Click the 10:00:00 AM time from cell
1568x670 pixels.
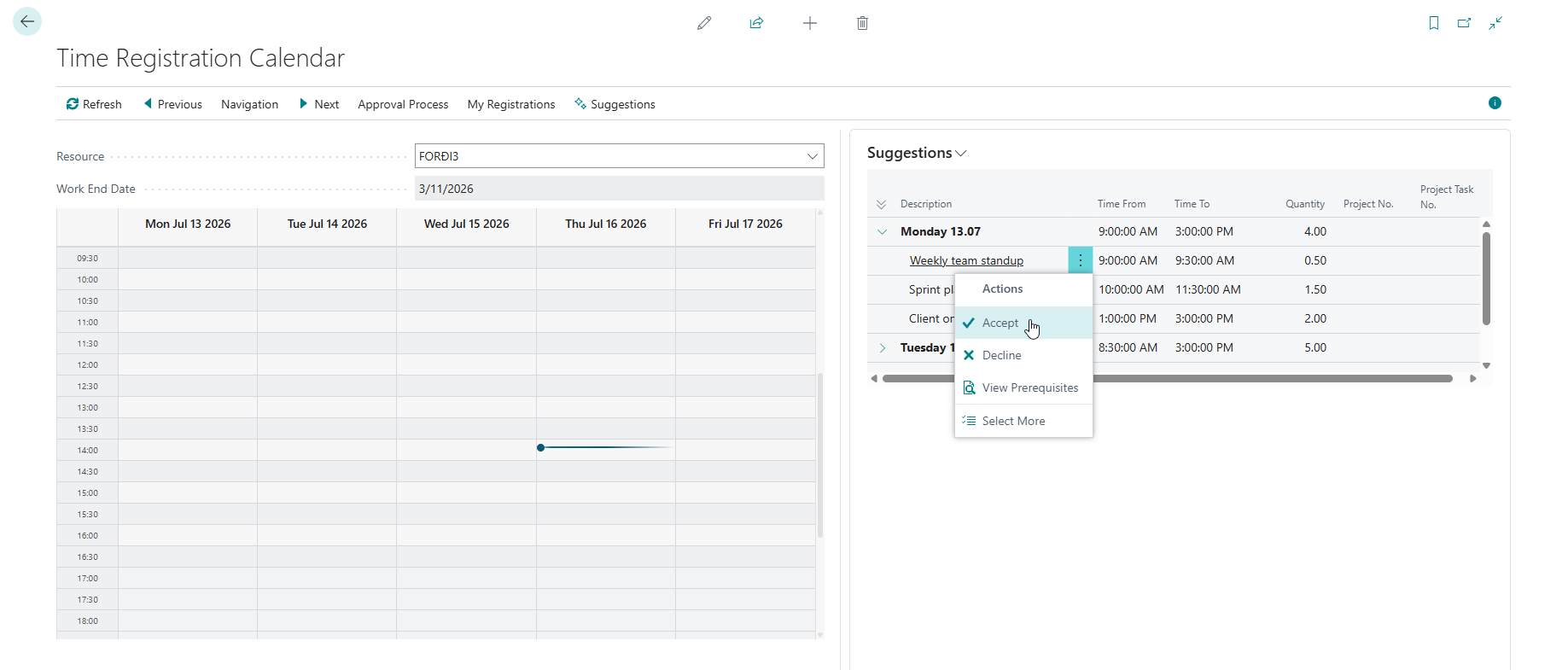1131,289
